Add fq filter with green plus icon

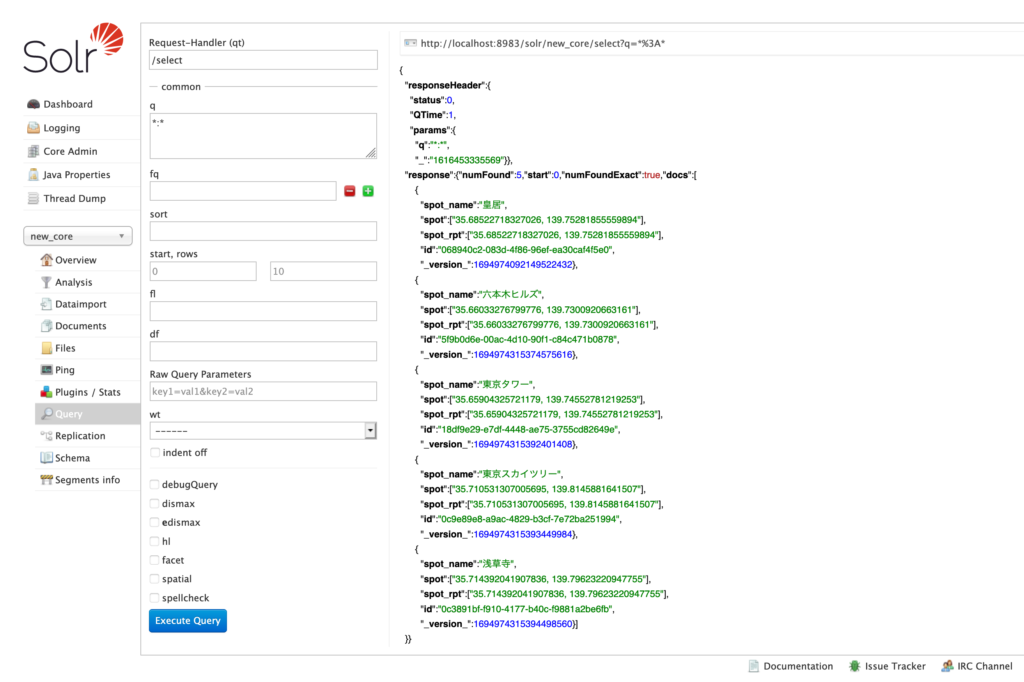click(368, 191)
